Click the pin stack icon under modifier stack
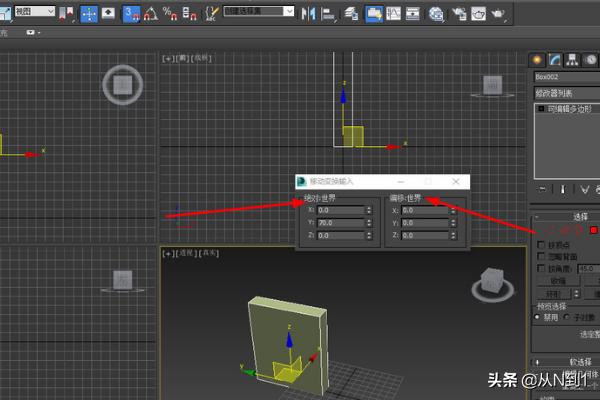Screen dimensions: 600x400 click(542, 189)
